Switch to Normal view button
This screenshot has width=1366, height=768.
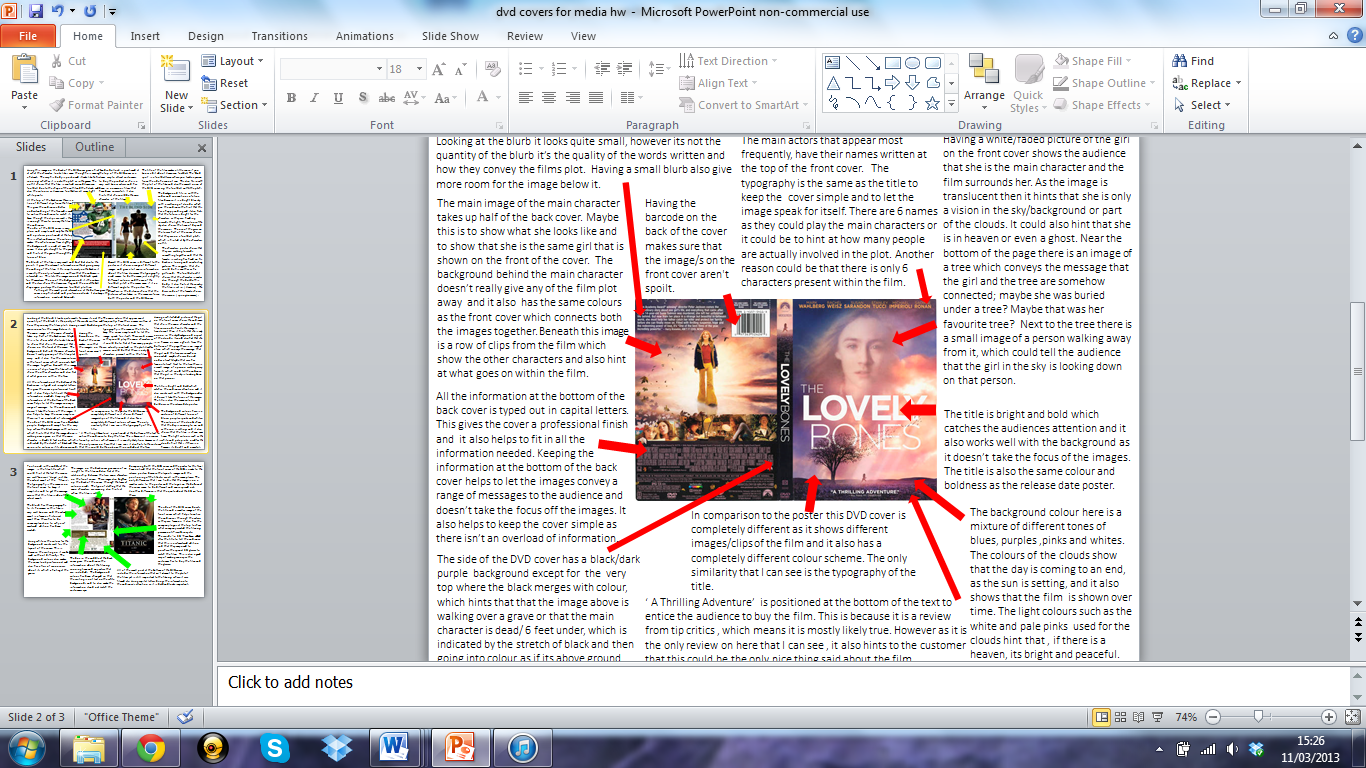1102,717
